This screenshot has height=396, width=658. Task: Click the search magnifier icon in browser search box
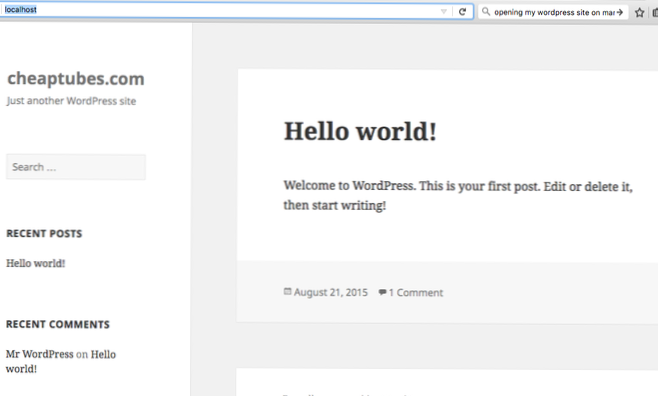(x=486, y=12)
